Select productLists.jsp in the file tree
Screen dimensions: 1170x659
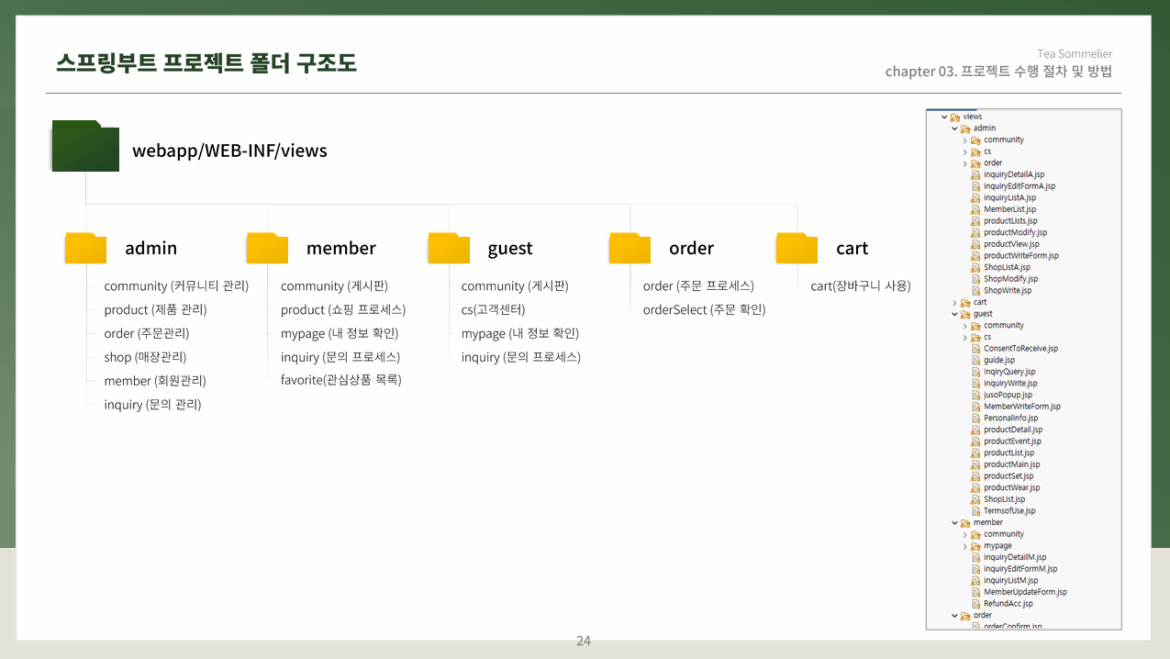(1010, 221)
